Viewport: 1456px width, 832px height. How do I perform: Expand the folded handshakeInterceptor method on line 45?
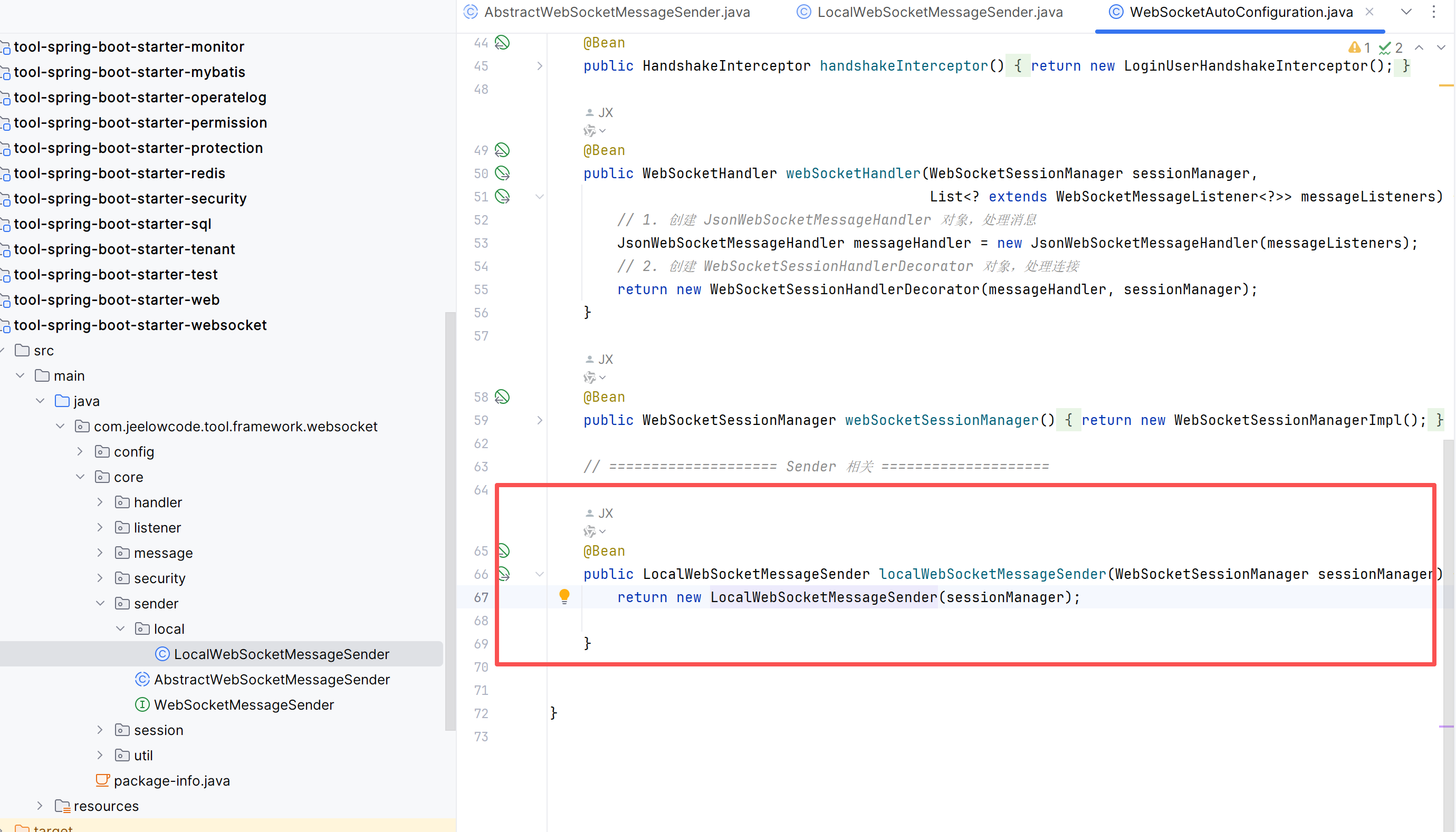click(x=540, y=66)
